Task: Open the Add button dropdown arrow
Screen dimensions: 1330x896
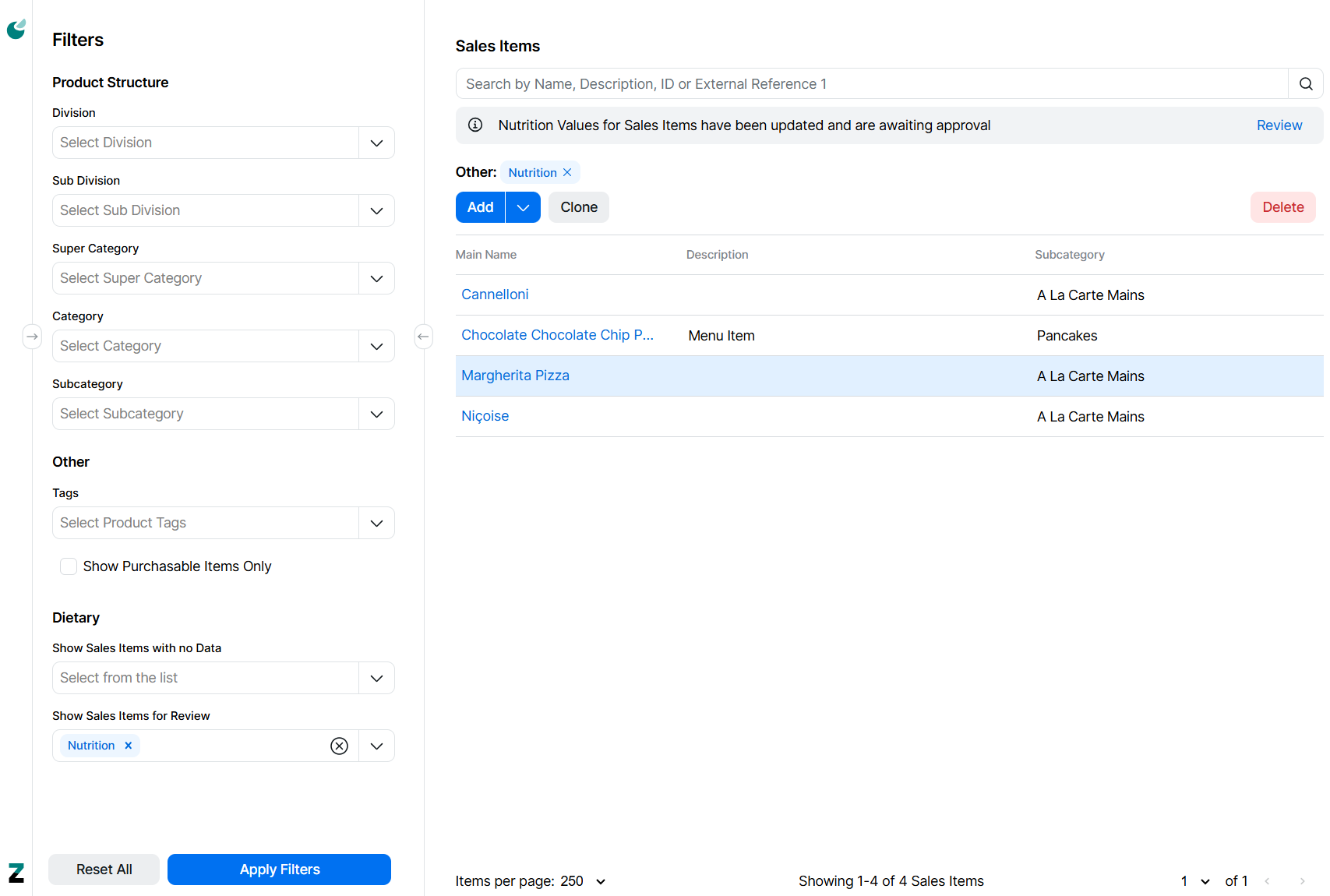Action: pos(523,208)
